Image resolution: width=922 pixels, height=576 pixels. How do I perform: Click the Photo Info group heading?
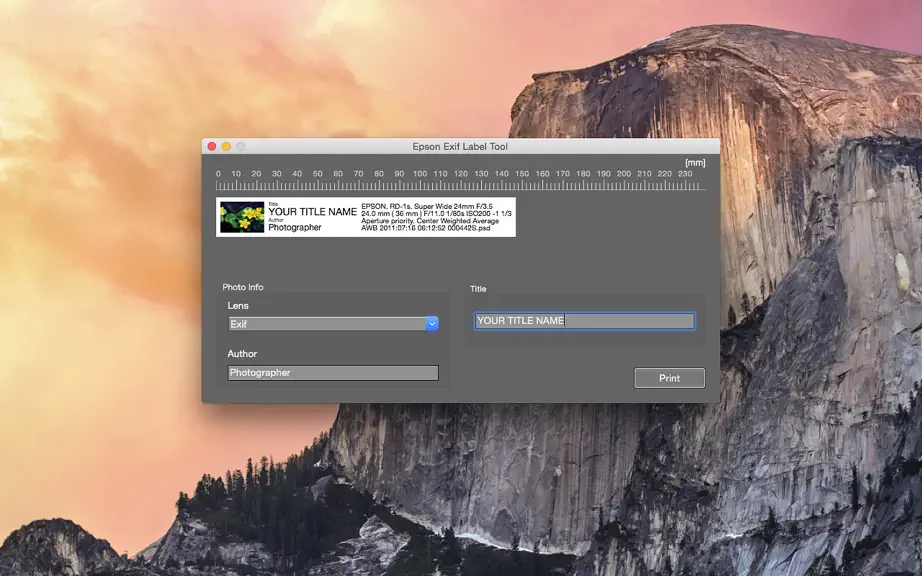click(243, 287)
